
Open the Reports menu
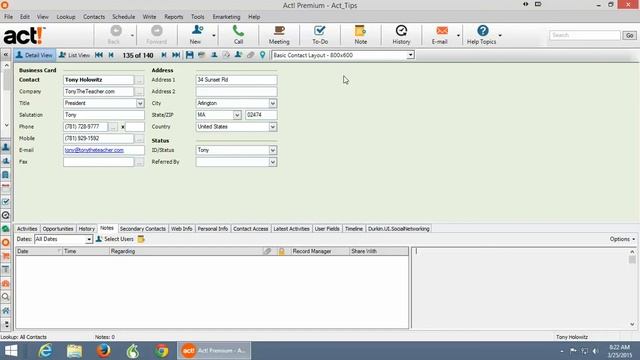click(x=173, y=17)
